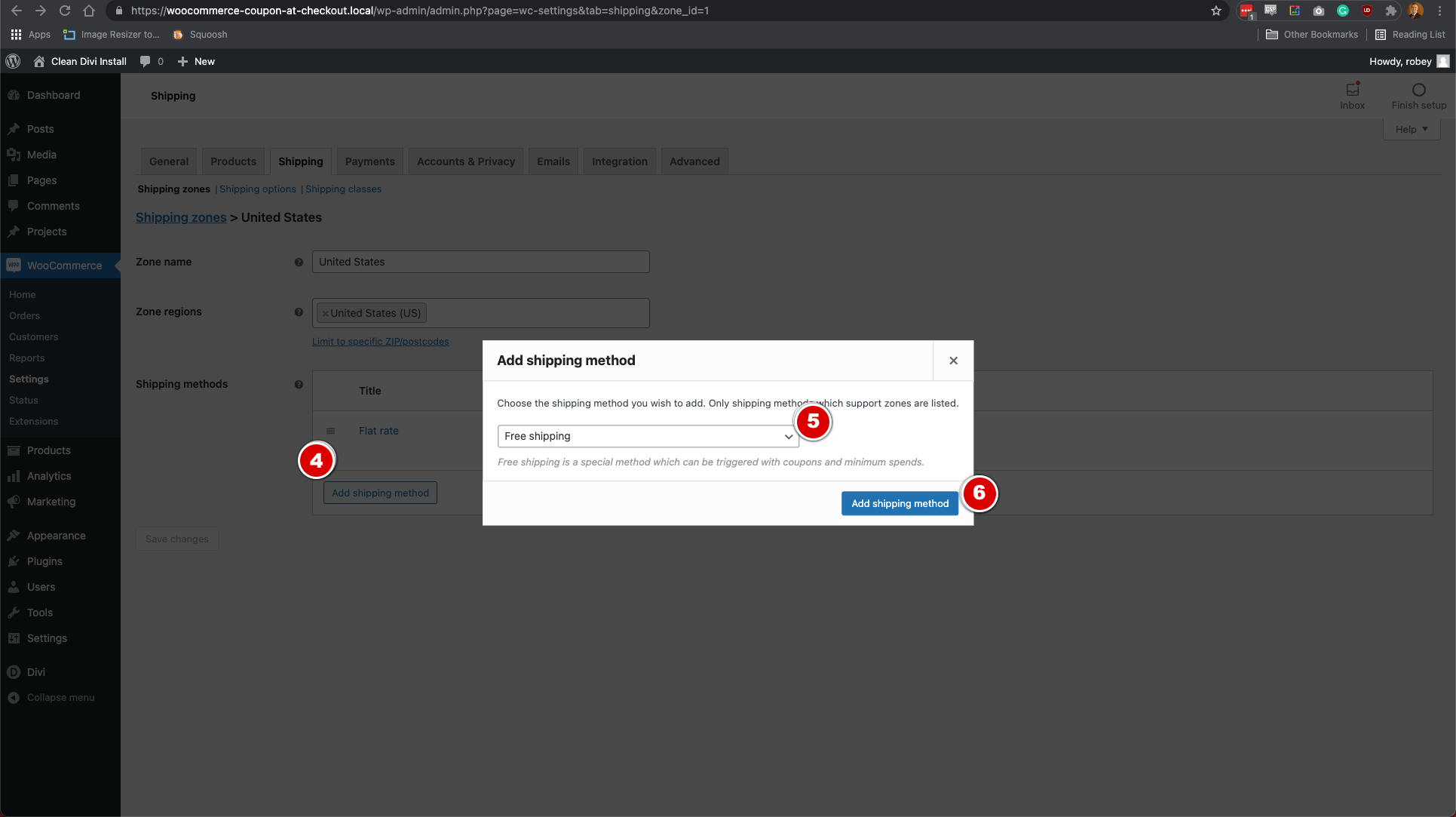Open Appearance in the sidebar
The height and width of the screenshot is (817, 1456).
pos(56,536)
